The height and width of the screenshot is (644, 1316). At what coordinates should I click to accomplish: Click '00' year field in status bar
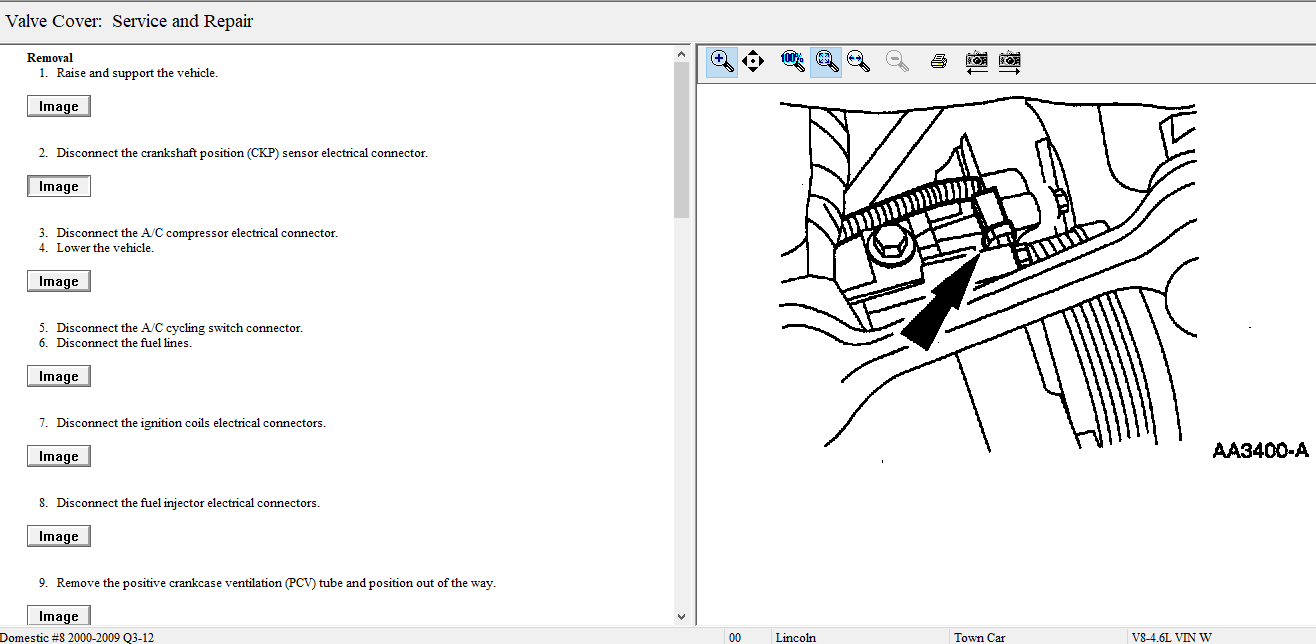(736, 637)
